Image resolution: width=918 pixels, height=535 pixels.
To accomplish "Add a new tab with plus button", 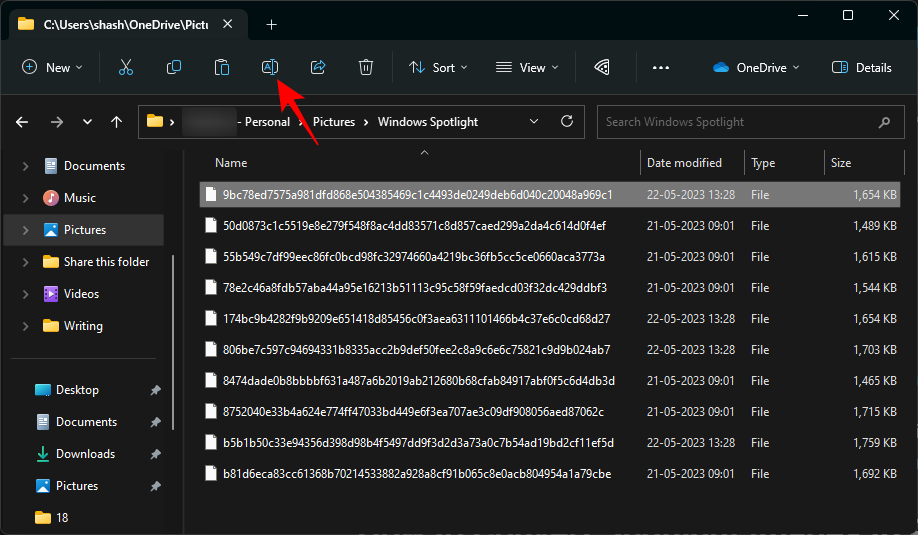I will 271,24.
